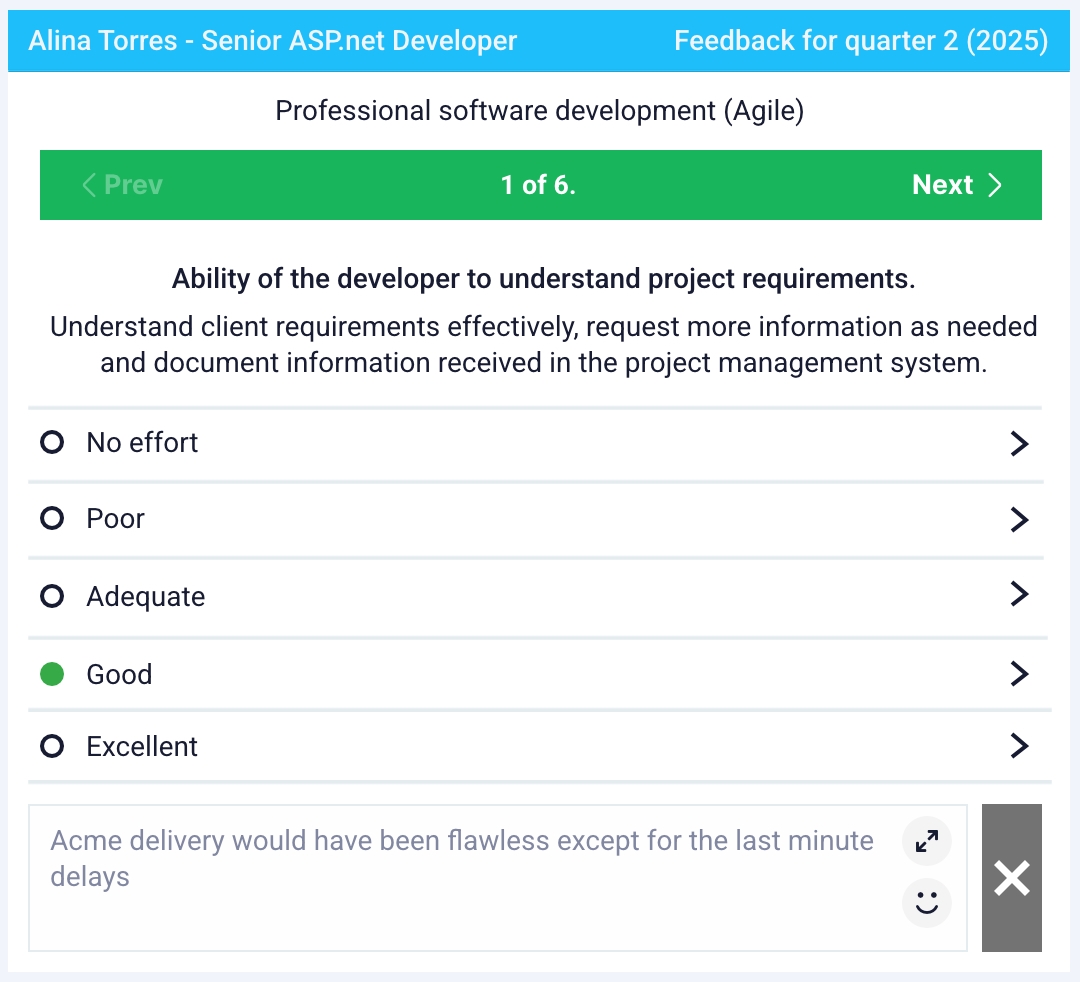This screenshot has height=982, width=1080.
Task: Click the "Feedback for quarter 2 (2025)" header
Action: pyautogui.click(x=861, y=40)
